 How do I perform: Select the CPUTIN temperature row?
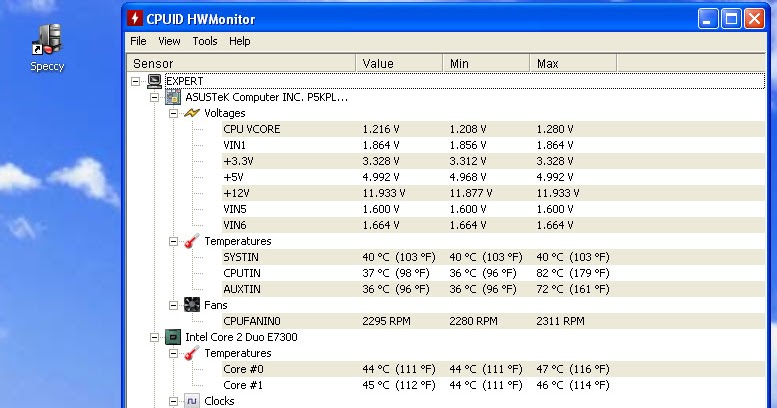pyautogui.click(x=493, y=273)
